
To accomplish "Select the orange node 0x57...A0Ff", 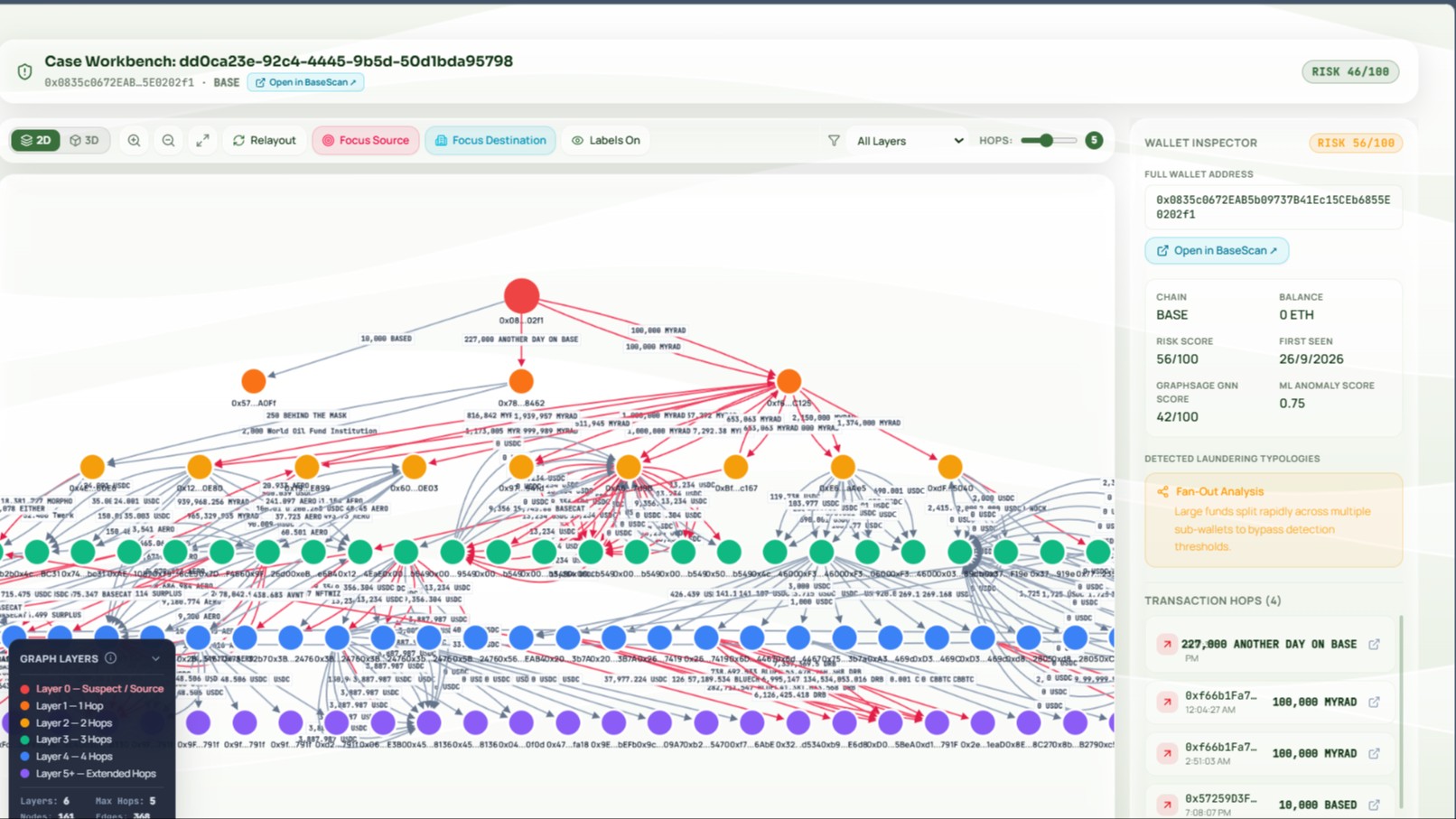I will pos(254,381).
